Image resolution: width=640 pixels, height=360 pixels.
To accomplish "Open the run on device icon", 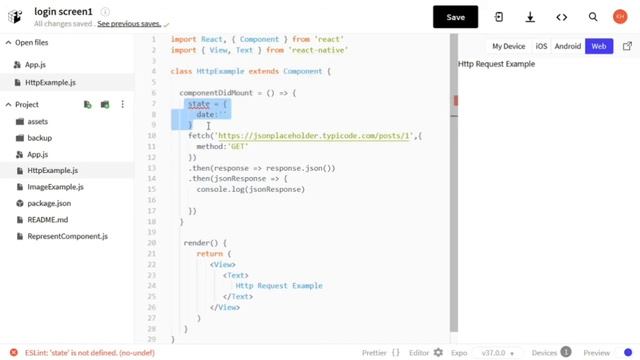I will [x=498, y=17].
